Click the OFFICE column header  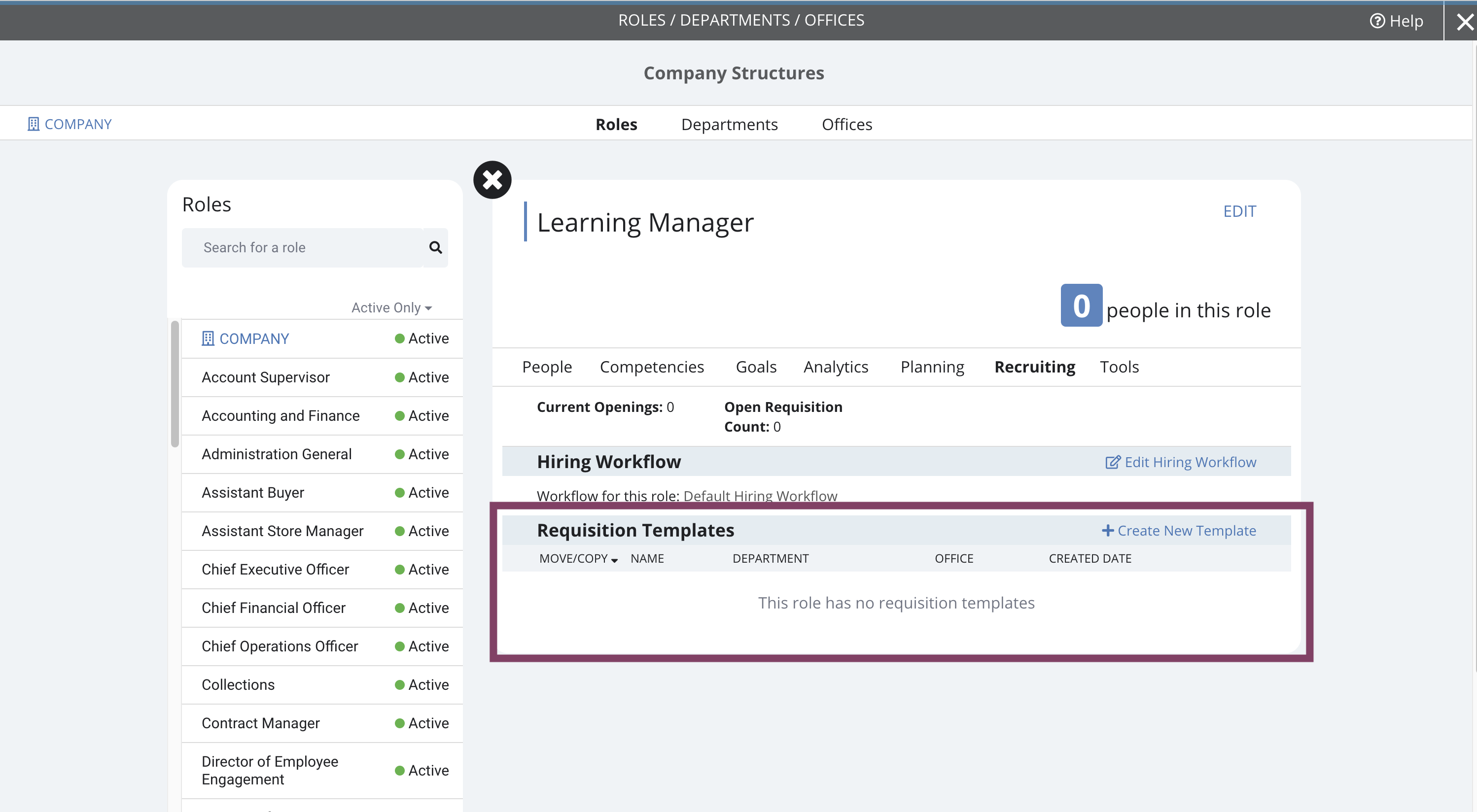(x=953, y=559)
